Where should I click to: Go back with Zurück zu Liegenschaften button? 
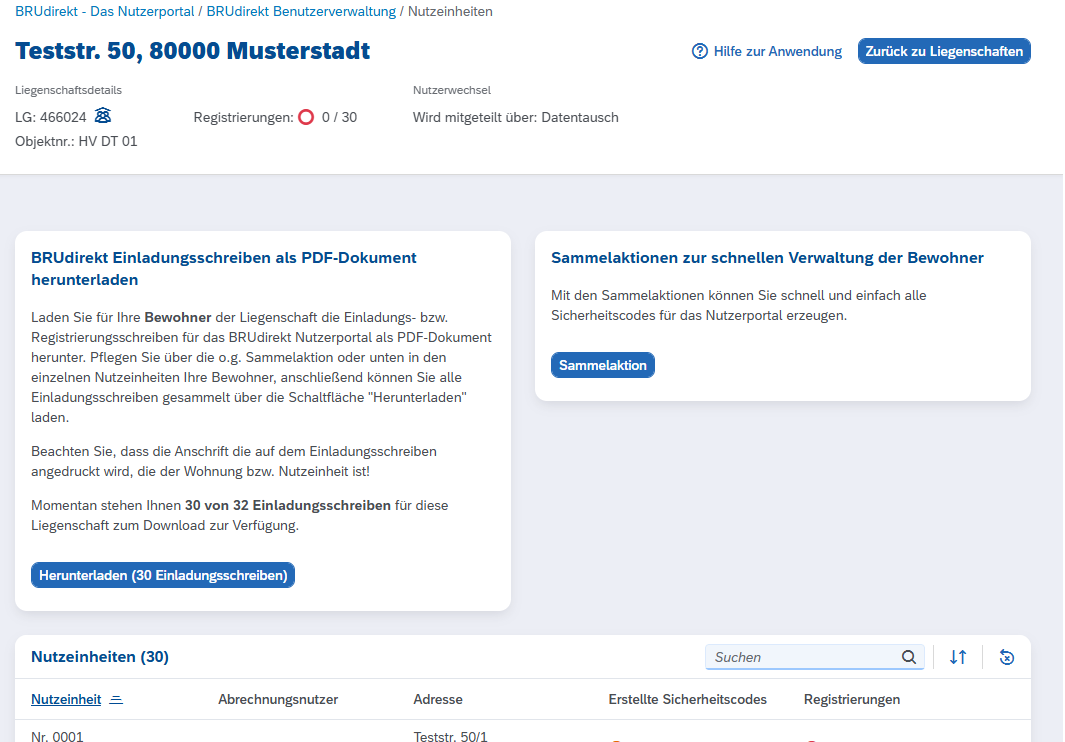click(943, 51)
